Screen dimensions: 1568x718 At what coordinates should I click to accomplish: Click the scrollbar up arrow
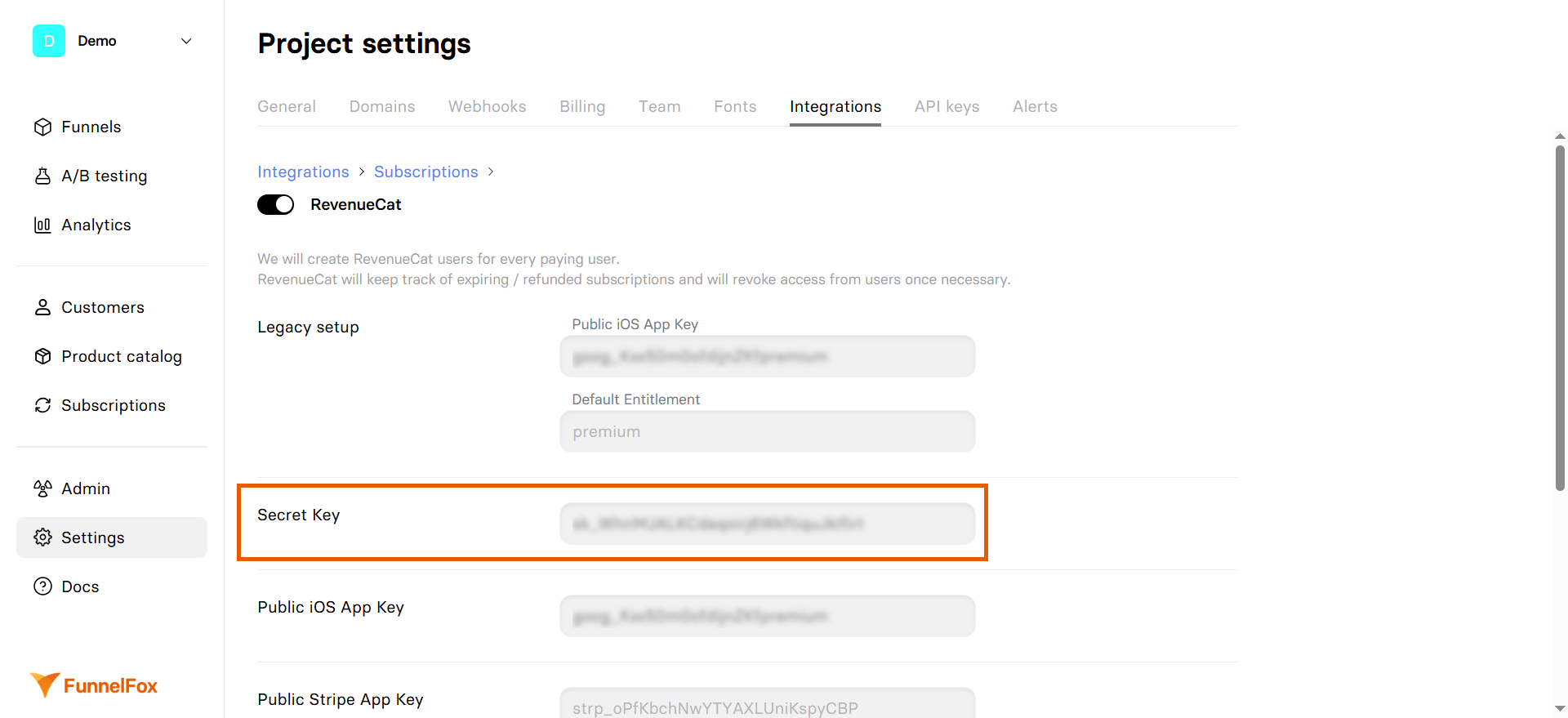tap(1560, 136)
